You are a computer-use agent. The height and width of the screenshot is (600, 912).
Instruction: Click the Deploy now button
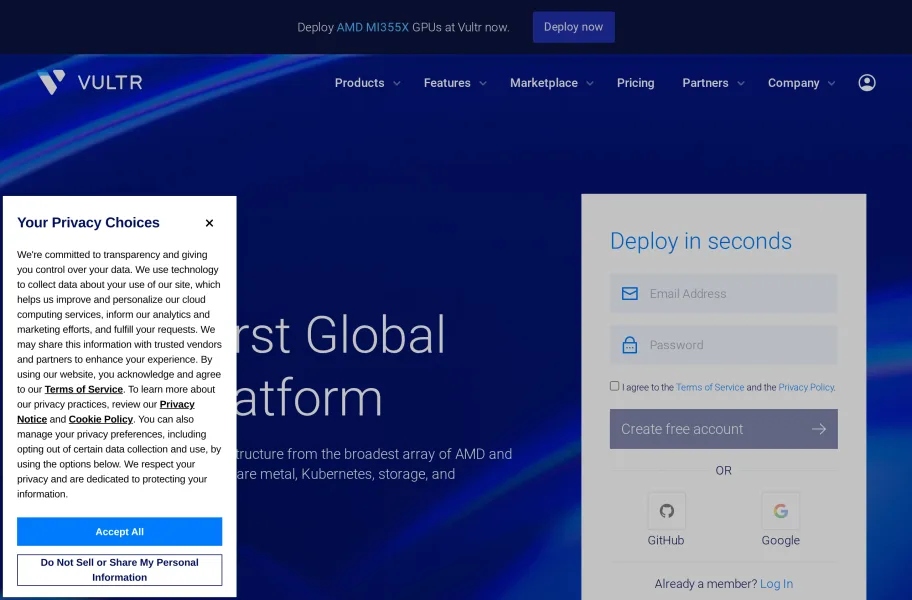pyautogui.click(x=573, y=27)
